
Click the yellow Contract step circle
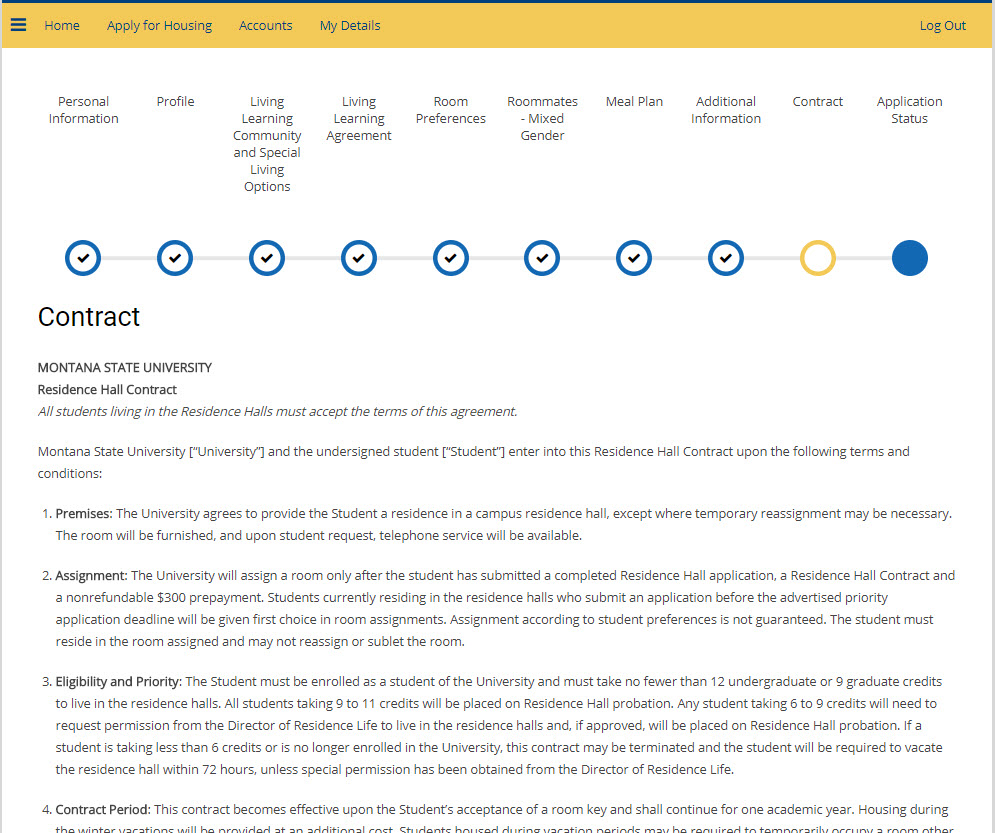click(818, 258)
